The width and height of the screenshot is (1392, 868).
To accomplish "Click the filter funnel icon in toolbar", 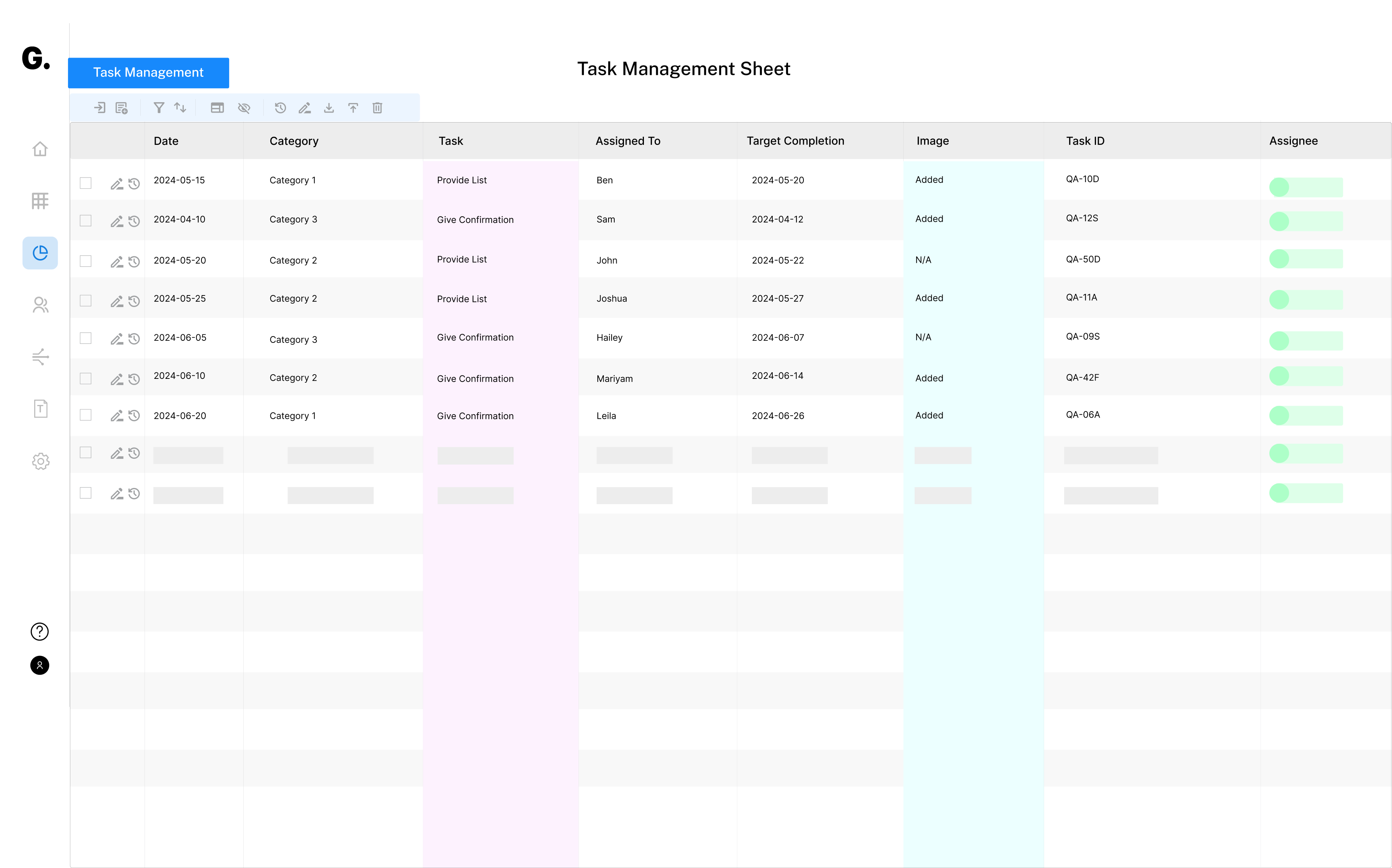I will [x=159, y=108].
